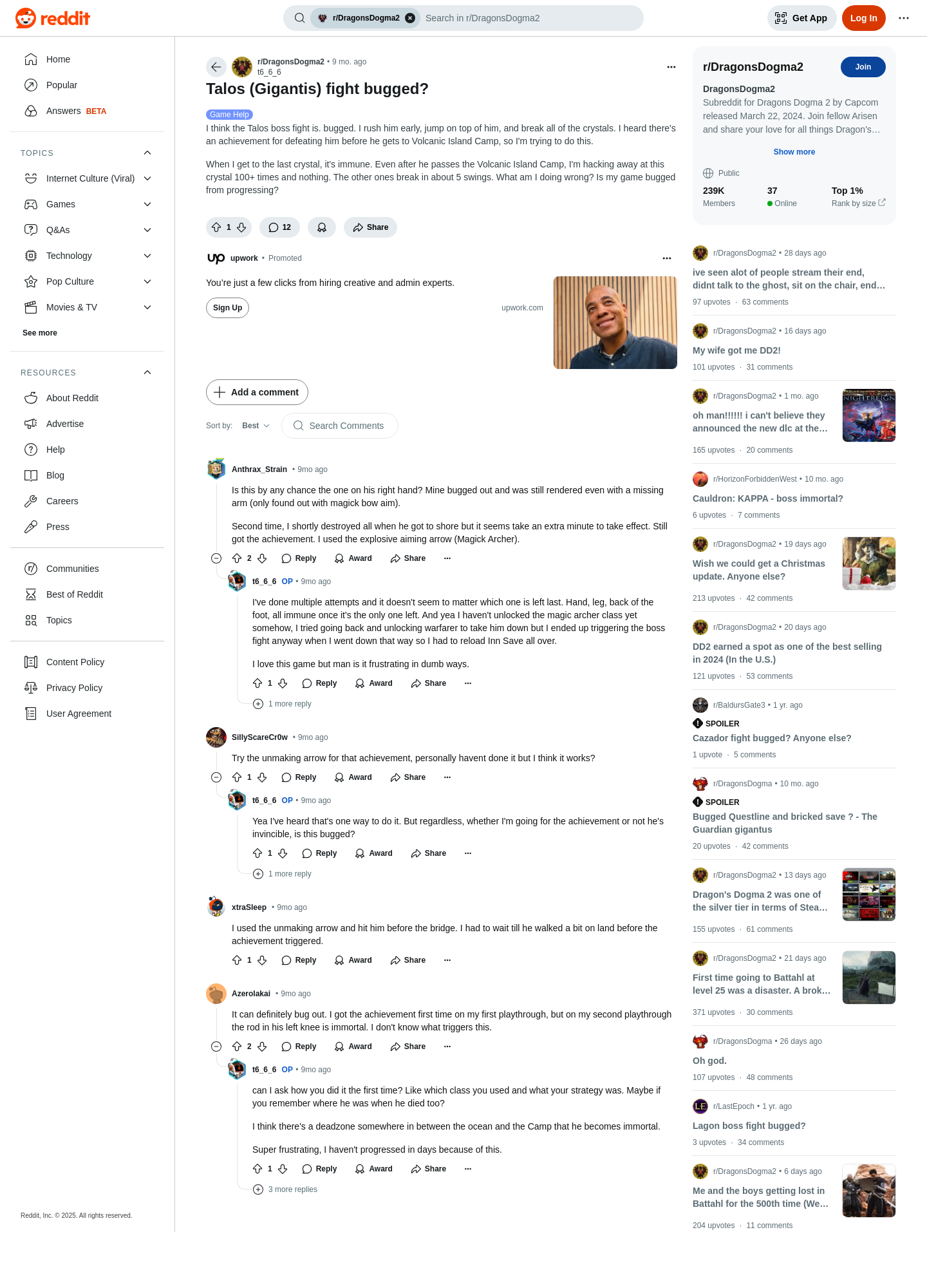Collapse Anthrax_Strain's comment thread
Screen dimensions: 927x1288
[x=216, y=558]
